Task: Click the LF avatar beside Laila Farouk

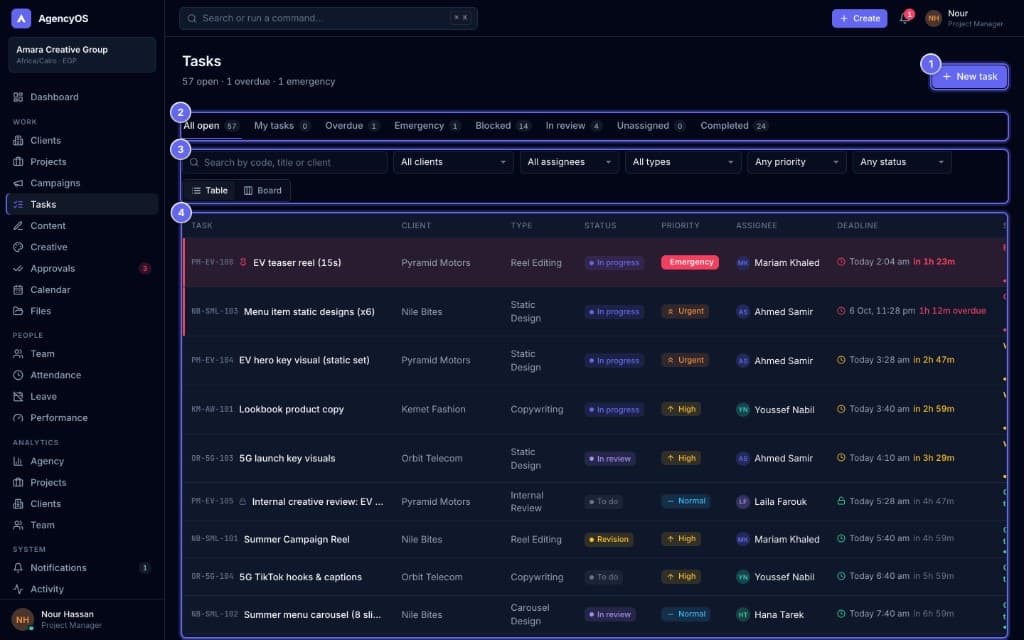Action: (743, 502)
